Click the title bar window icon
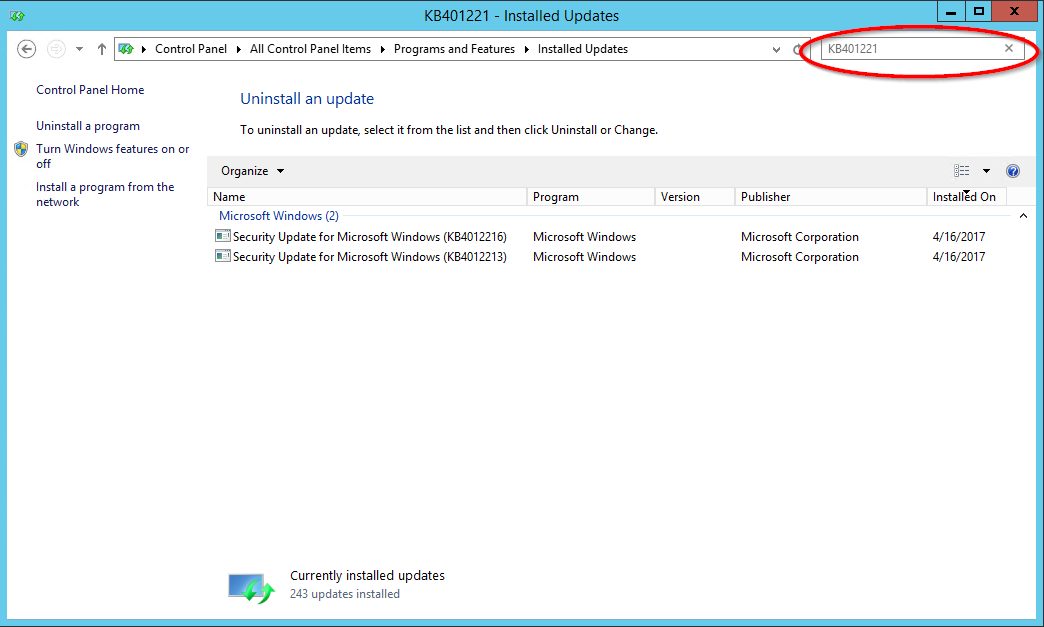The width and height of the screenshot is (1044, 627). click(17, 15)
